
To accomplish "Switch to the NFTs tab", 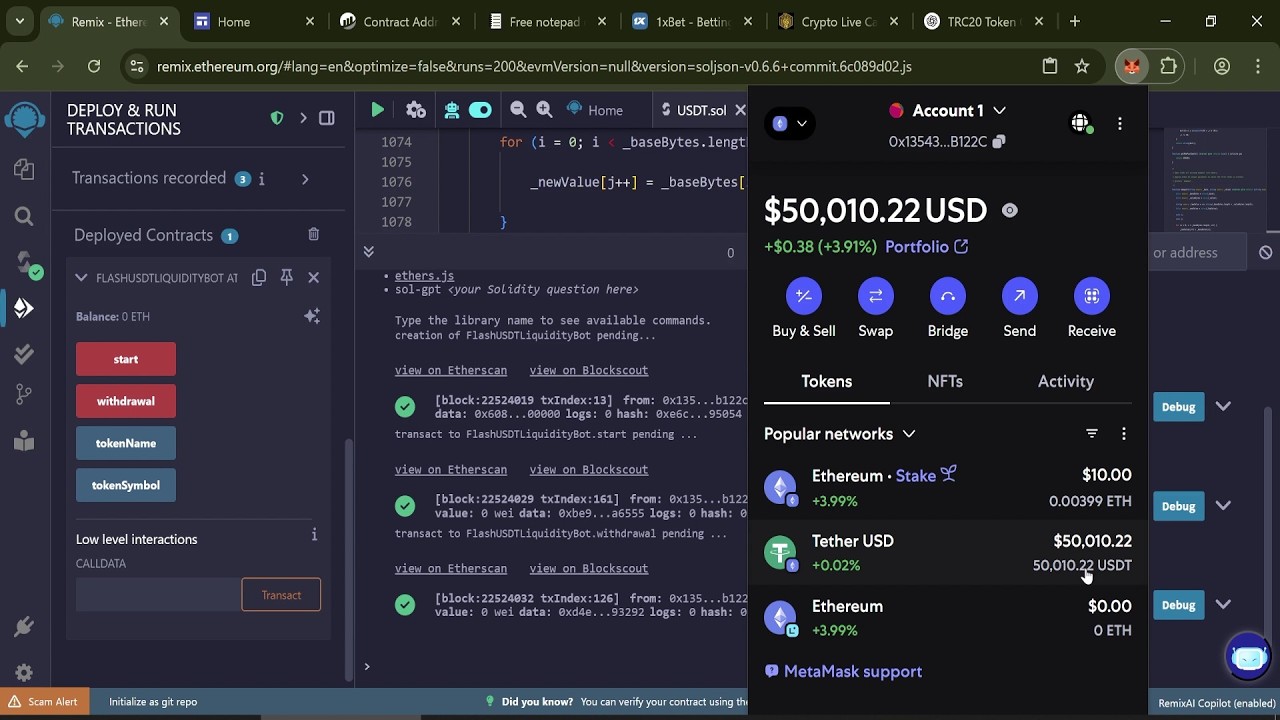I will [945, 381].
